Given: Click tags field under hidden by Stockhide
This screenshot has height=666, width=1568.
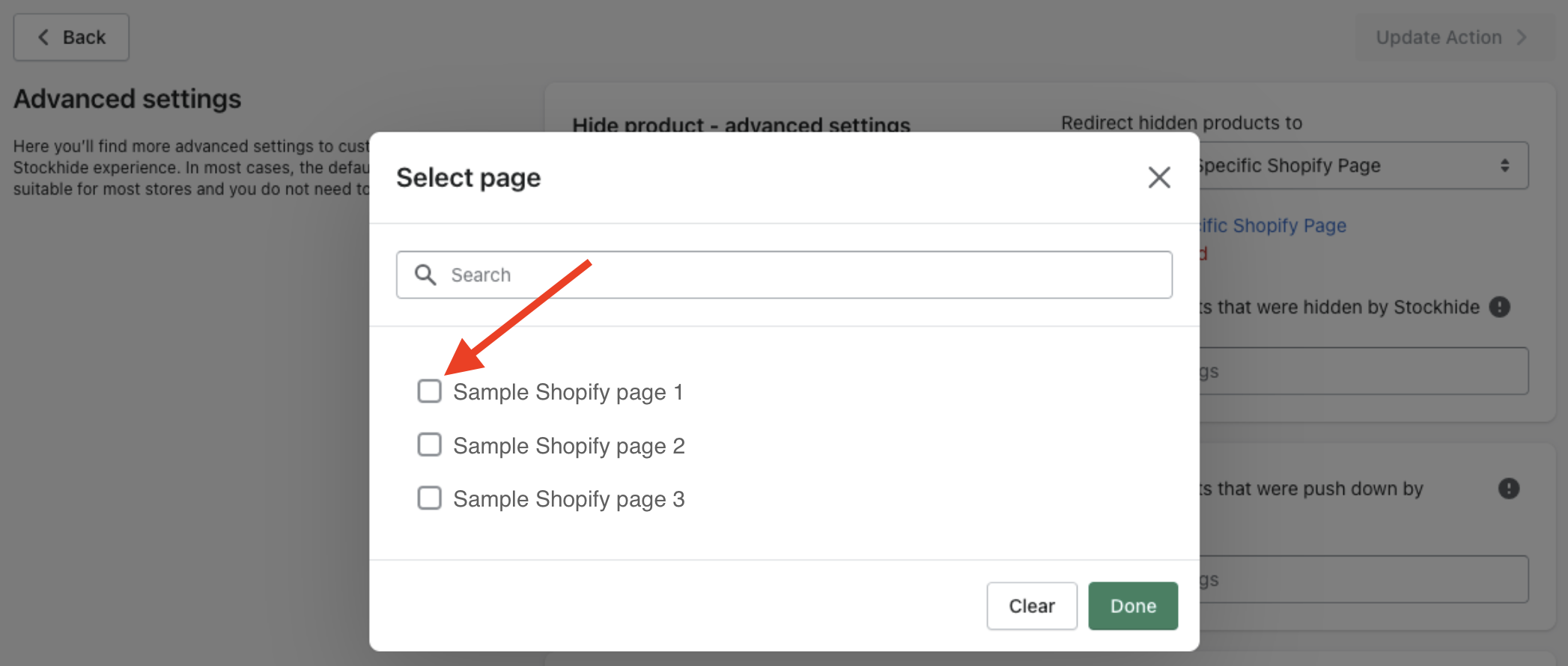Looking at the screenshot, I should (x=1363, y=371).
